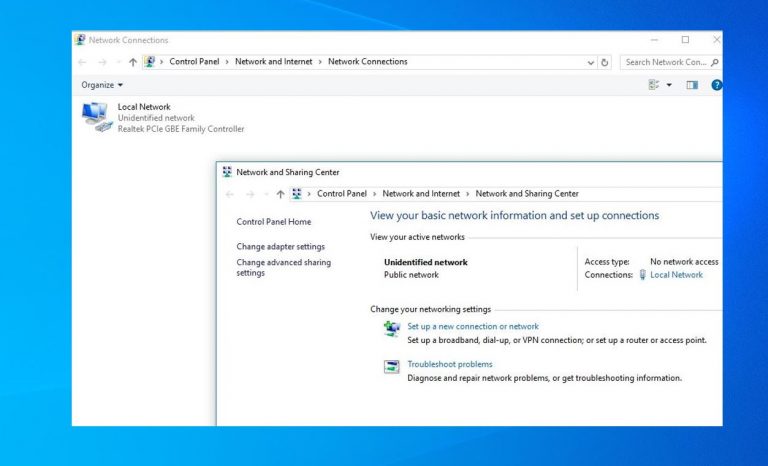Click Up arrow in Network Connections window
Image resolution: width=768 pixels, height=466 pixels.
click(x=133, y=62)
